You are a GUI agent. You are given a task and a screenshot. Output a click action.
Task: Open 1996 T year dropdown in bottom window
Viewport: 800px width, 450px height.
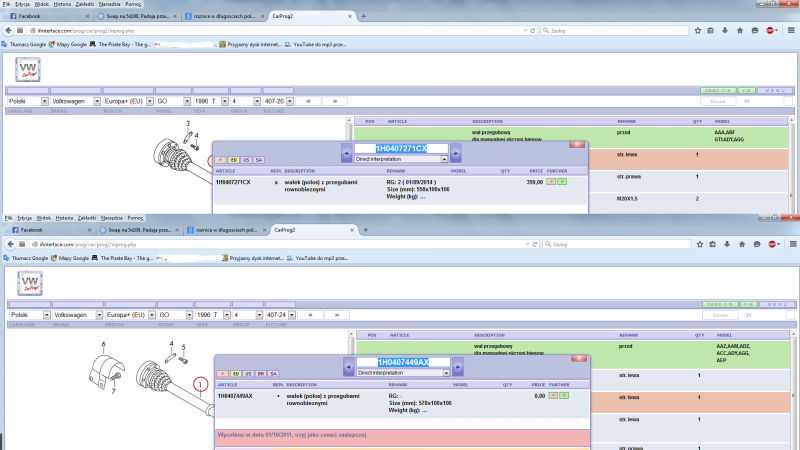(213, 315)
